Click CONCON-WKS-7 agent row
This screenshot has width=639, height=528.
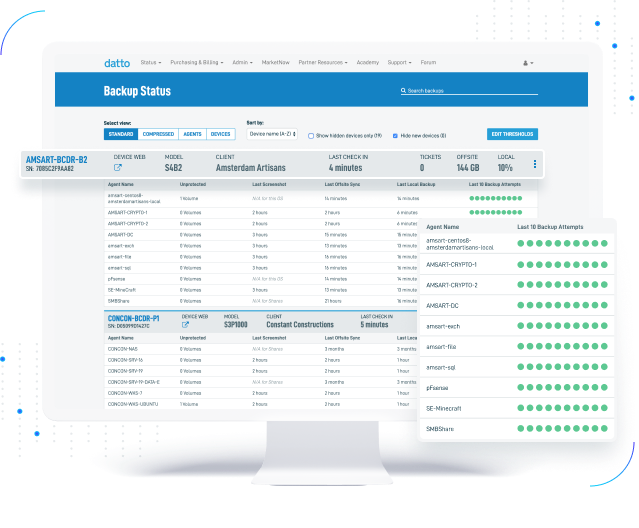261,393
